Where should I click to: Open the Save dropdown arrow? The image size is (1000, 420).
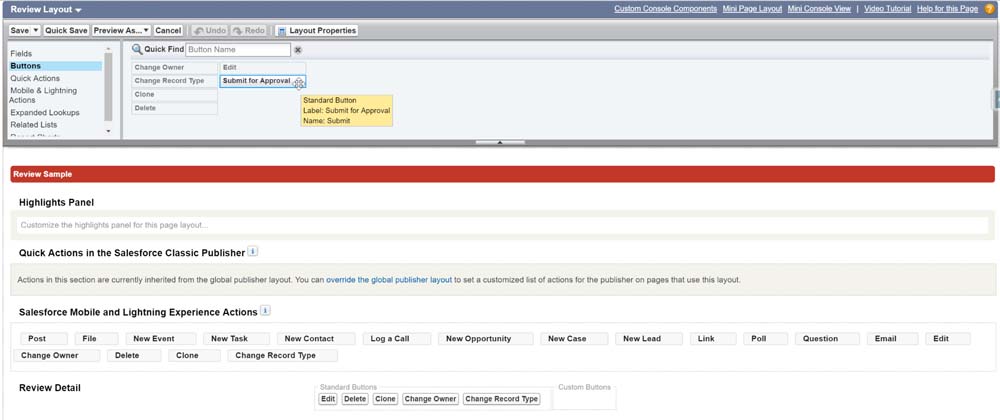coord(35,31)
